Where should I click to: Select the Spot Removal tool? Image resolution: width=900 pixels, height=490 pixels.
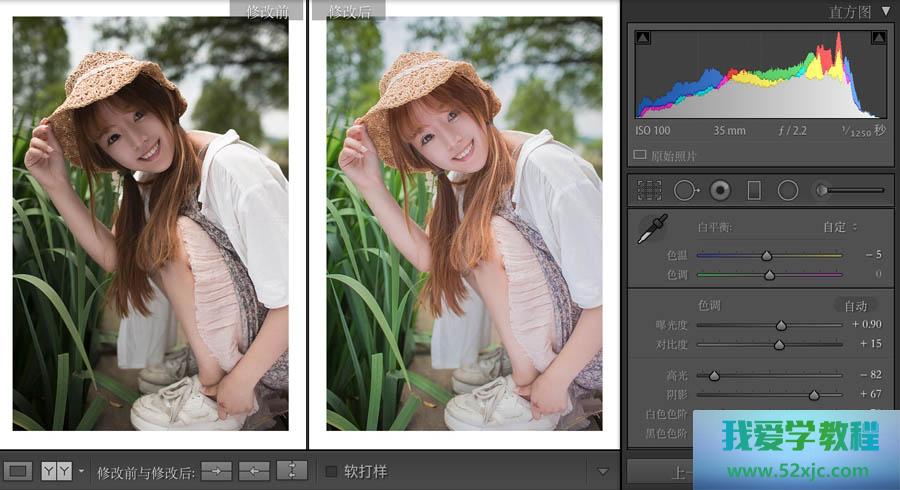(x=686, y=189)
